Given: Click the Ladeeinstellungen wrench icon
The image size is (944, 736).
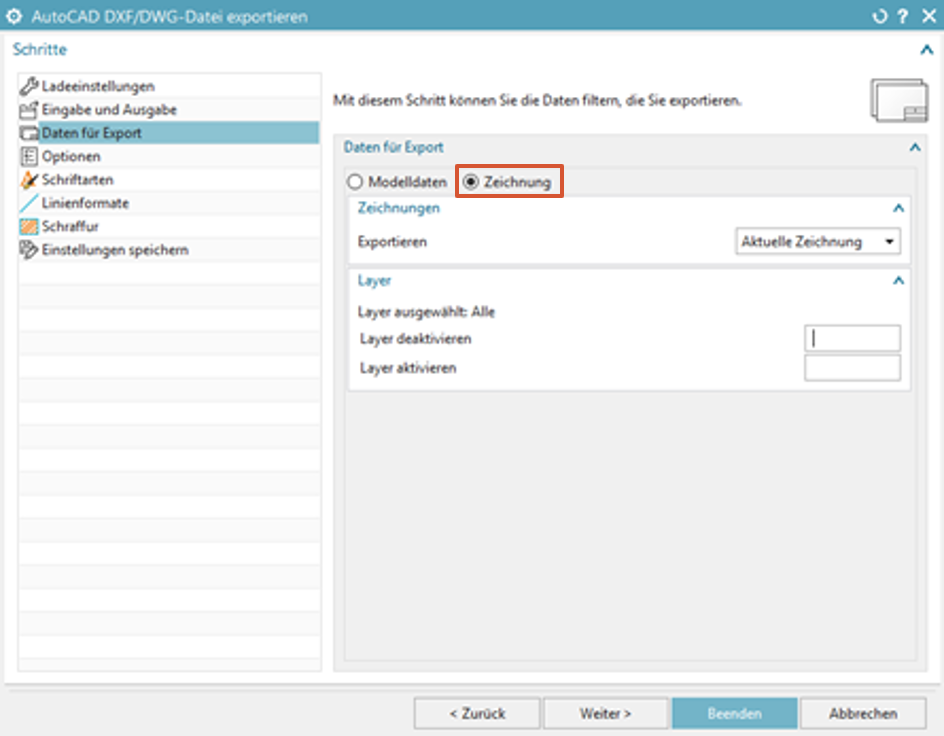Looking at the screenshot, I should point(29,87).
